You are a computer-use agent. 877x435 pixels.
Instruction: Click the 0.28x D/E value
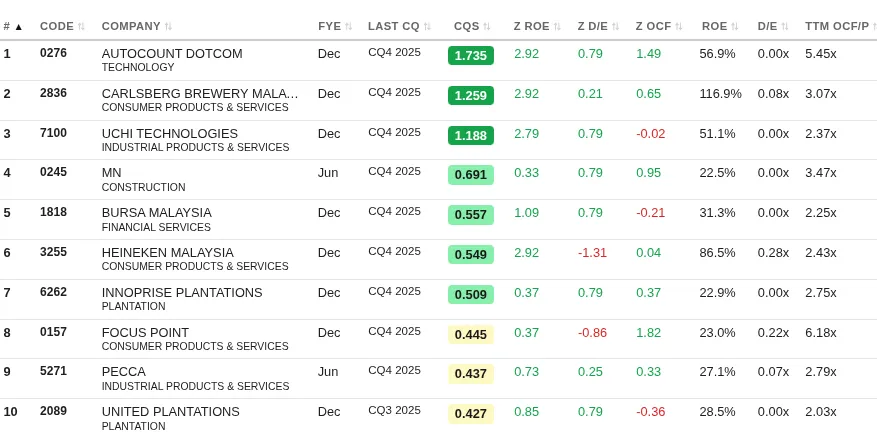coord(773,253)
